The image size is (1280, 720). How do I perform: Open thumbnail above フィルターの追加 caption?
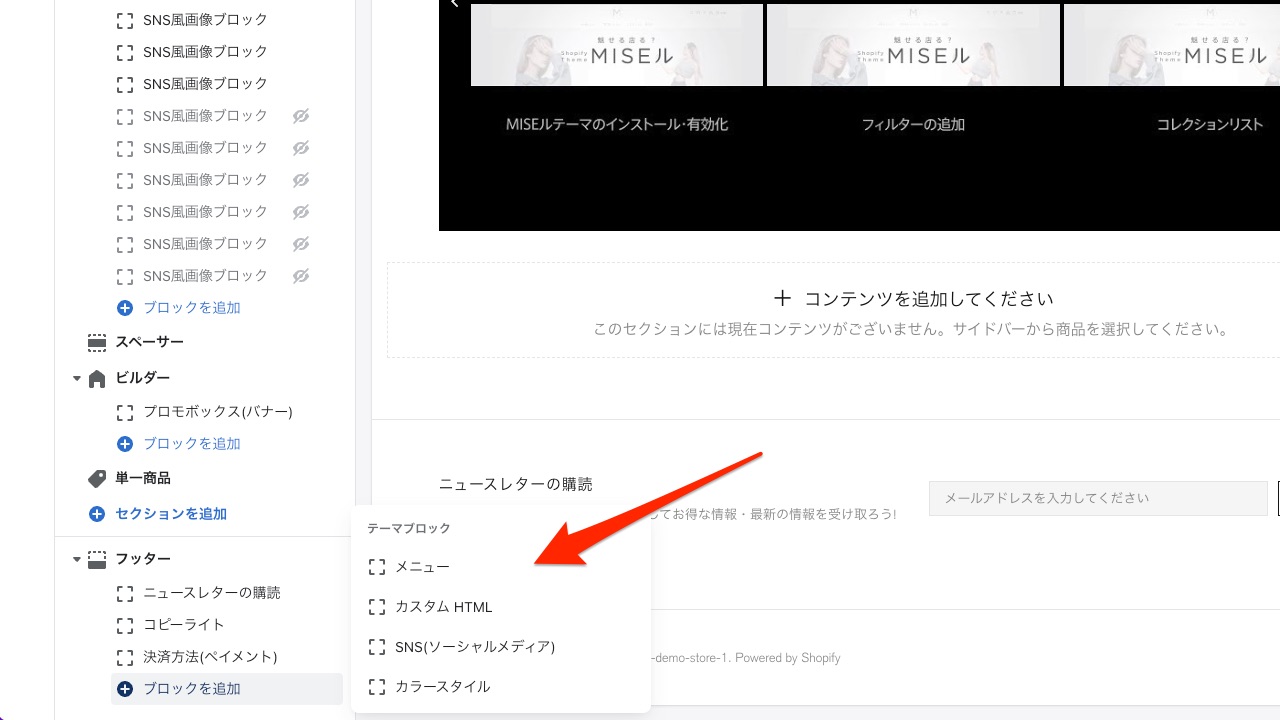[913, 45]
